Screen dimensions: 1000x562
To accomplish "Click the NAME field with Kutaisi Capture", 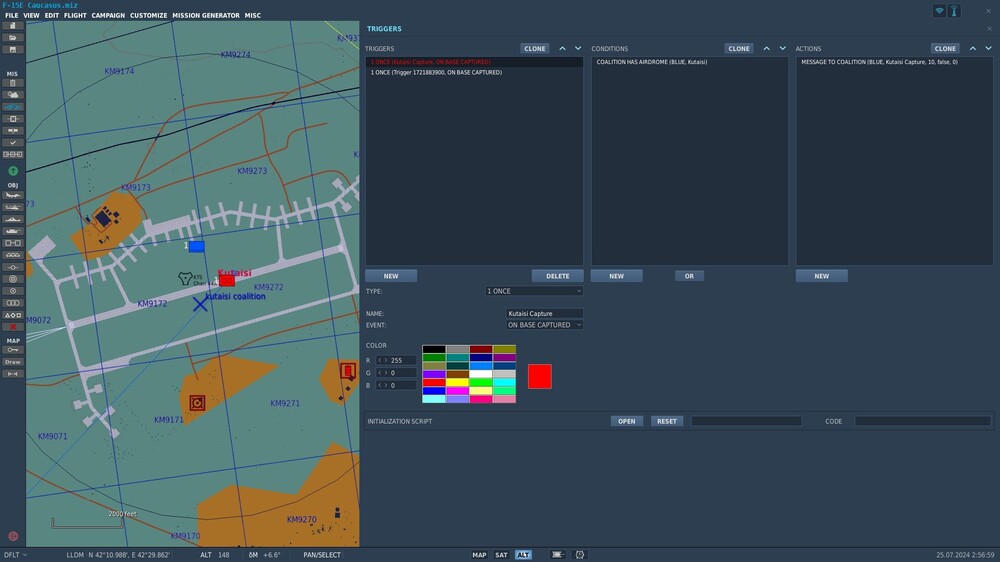I will pyautogui.click(x=544, y=314).
